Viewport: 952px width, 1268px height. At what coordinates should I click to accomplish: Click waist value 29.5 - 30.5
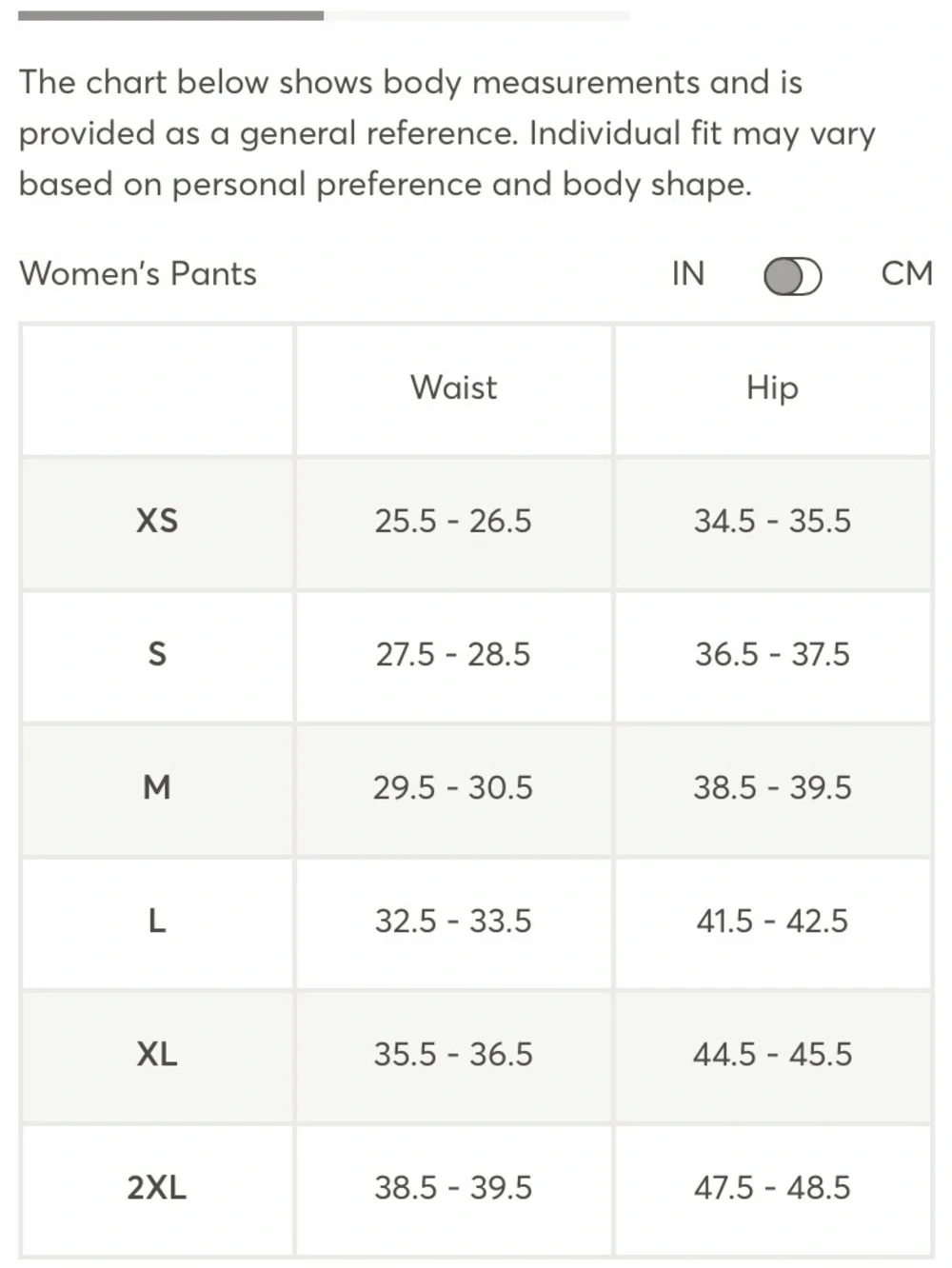click(x=453, y=788)
